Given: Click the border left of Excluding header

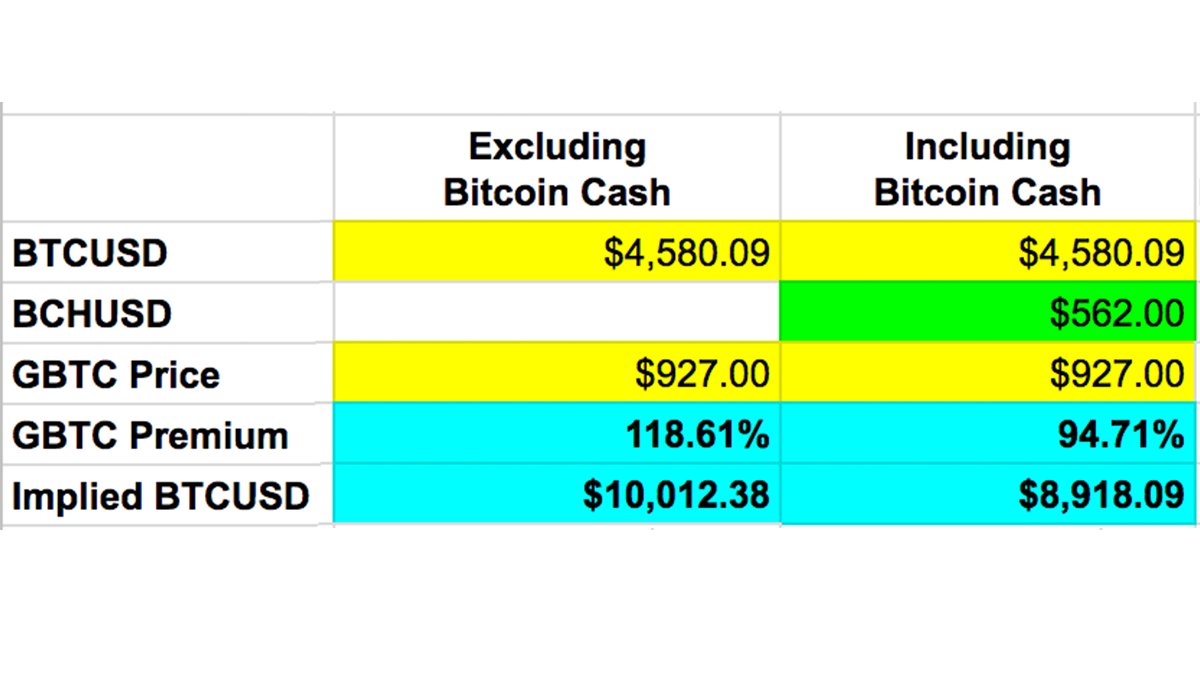Looking at the screenshot, I should pos(333,168).
